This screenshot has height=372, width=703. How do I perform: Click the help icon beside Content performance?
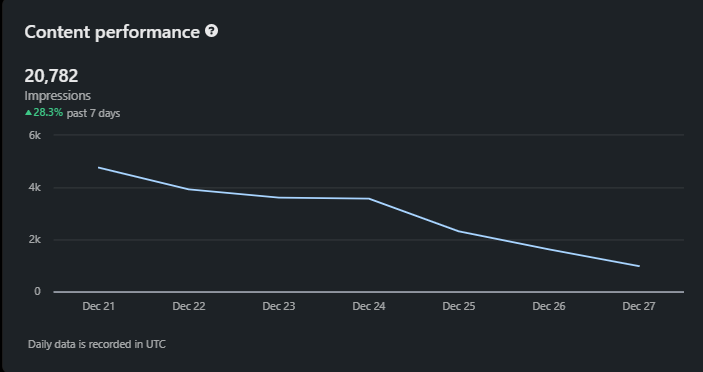pos(212,31)
